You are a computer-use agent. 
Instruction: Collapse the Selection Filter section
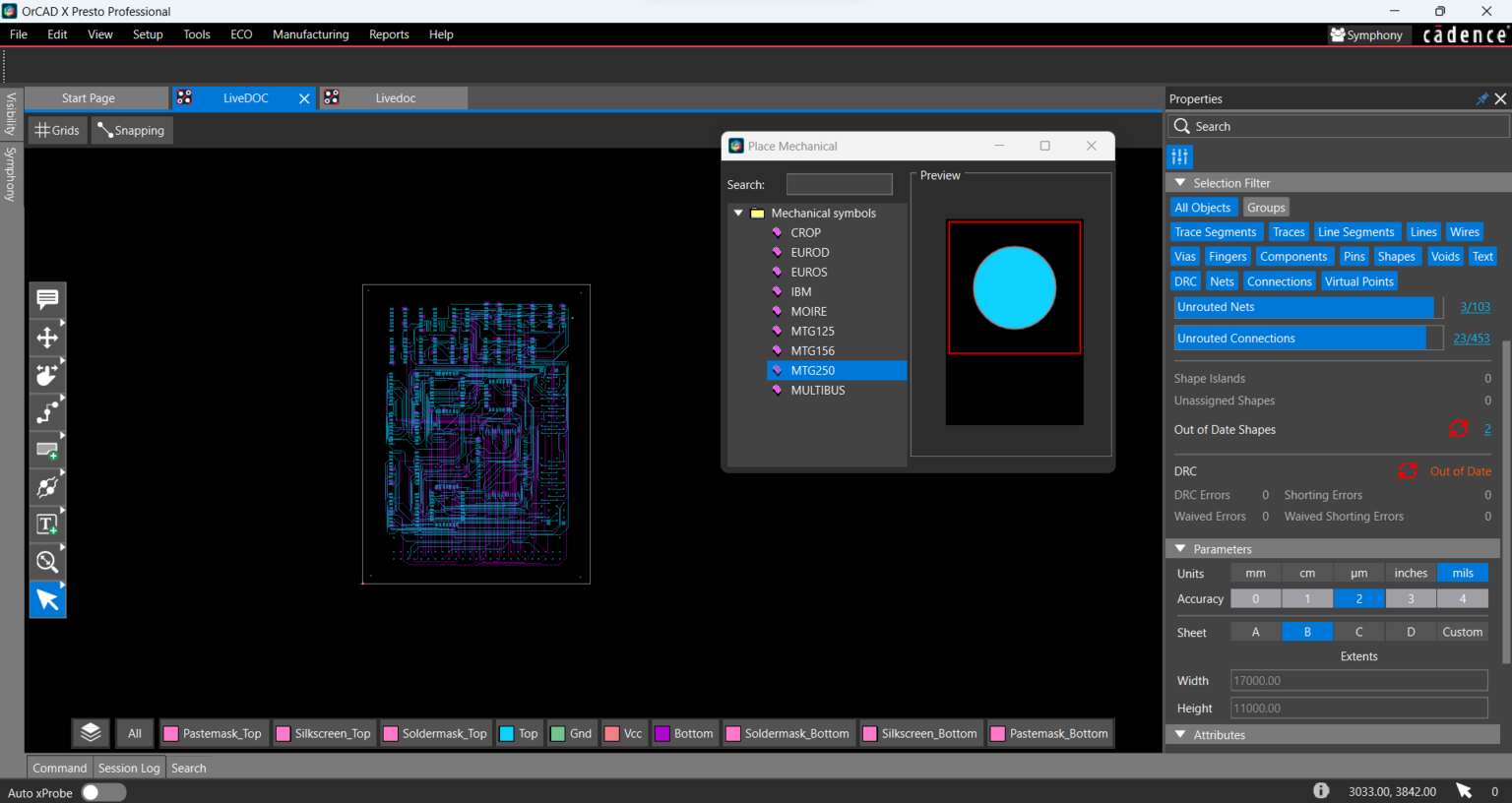click(x=1180, y=183)
